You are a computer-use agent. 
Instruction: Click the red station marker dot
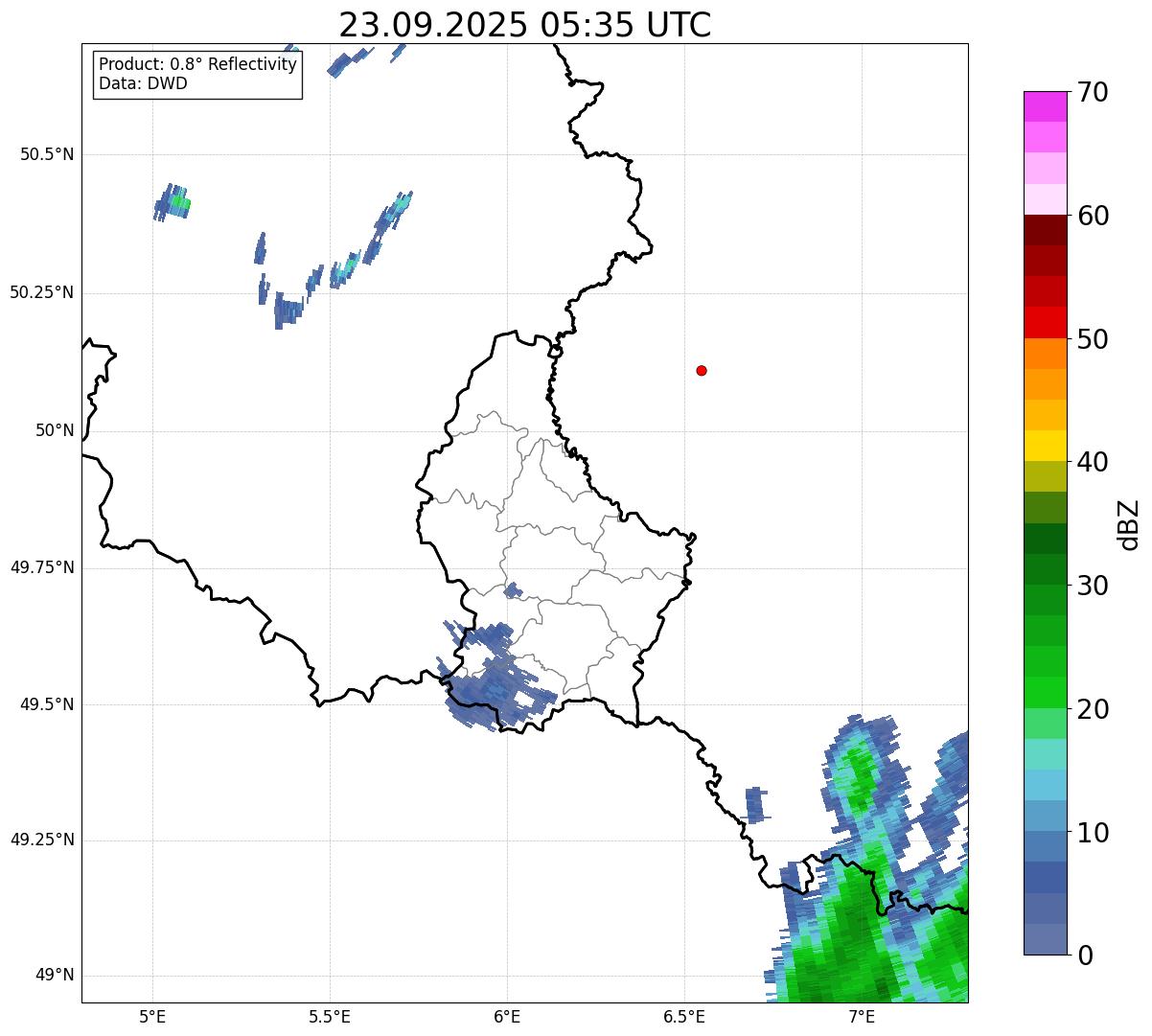(702, 370)
